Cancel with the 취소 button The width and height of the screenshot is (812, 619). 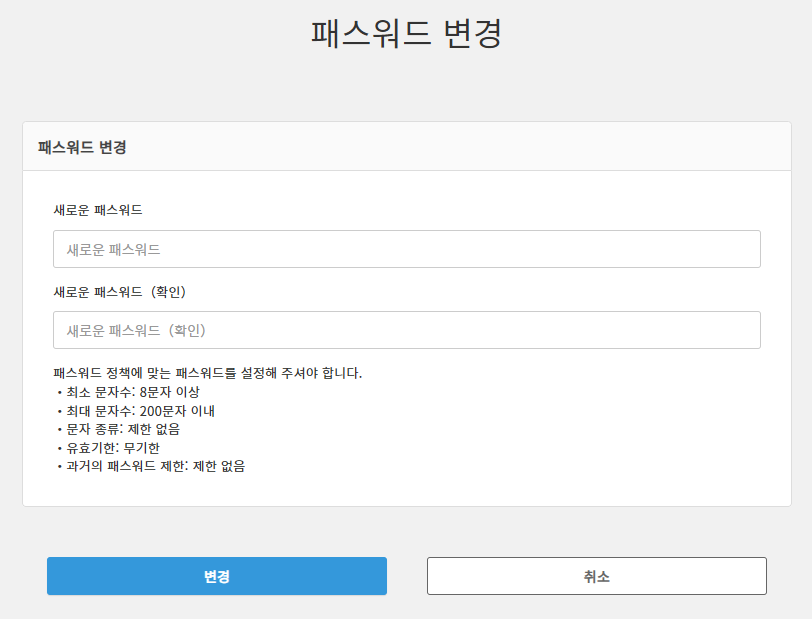(596, 576)
